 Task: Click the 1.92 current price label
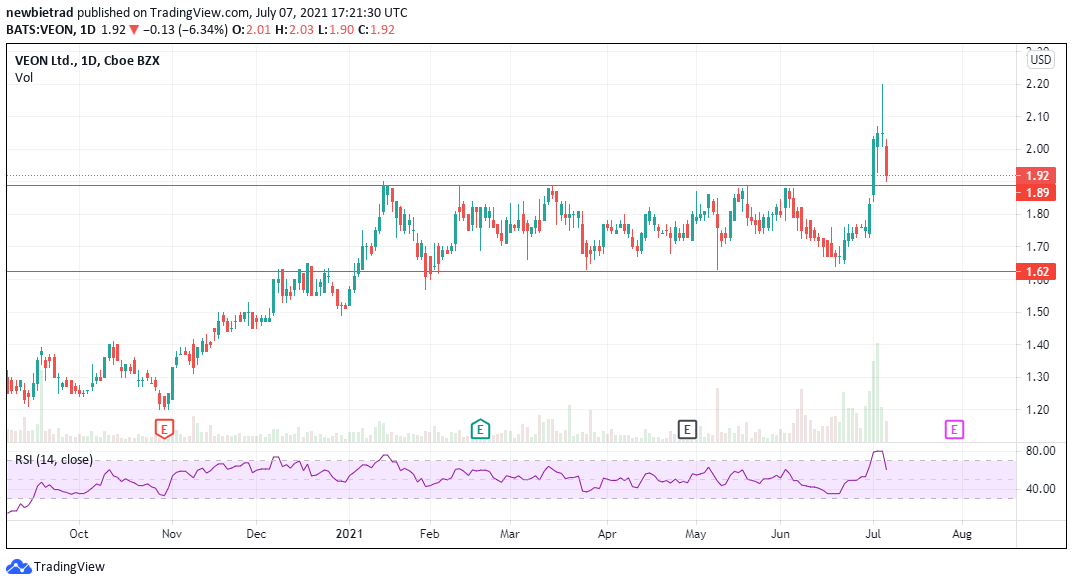(x=1037, y=175)
